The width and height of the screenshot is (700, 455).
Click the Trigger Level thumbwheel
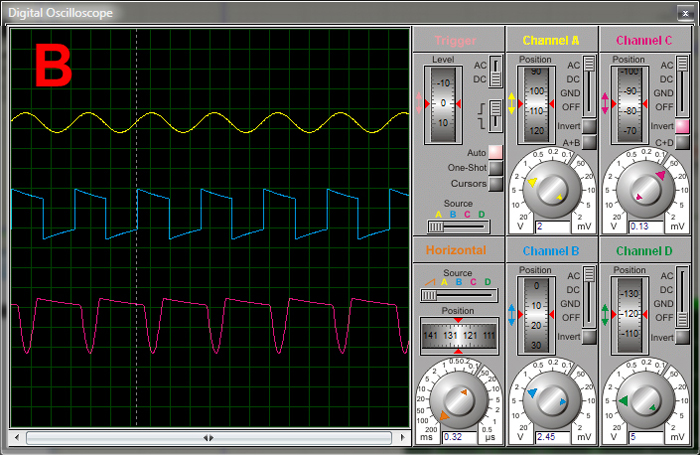click(x=443, y=104)
